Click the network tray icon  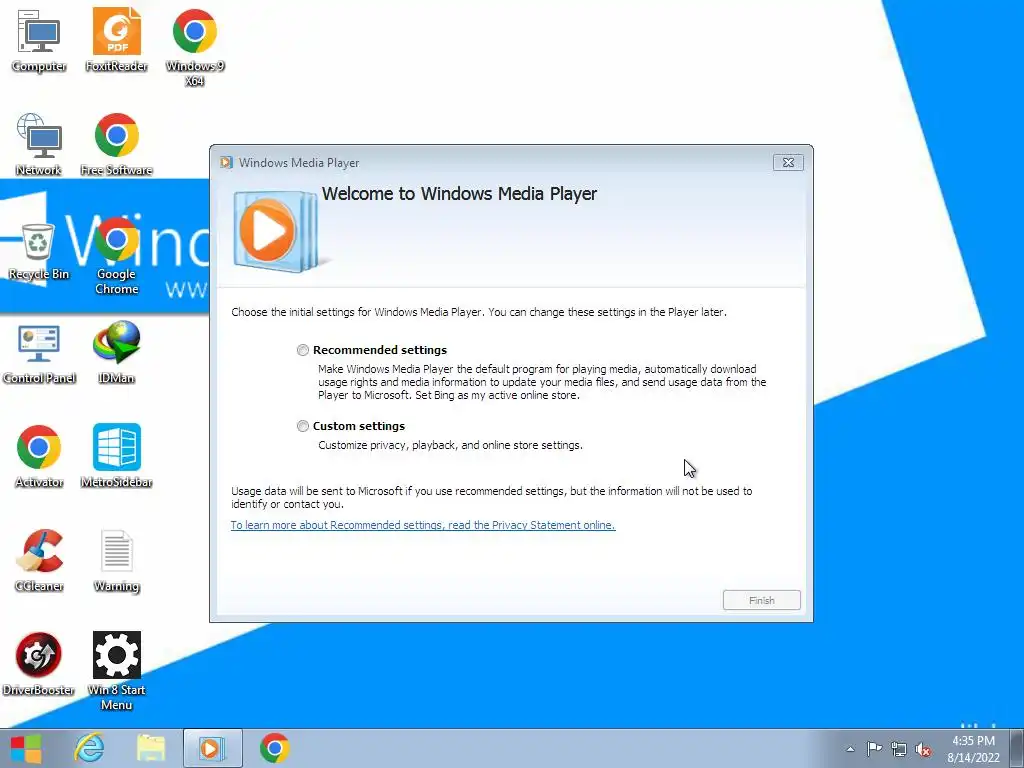(x=899, y=749)
